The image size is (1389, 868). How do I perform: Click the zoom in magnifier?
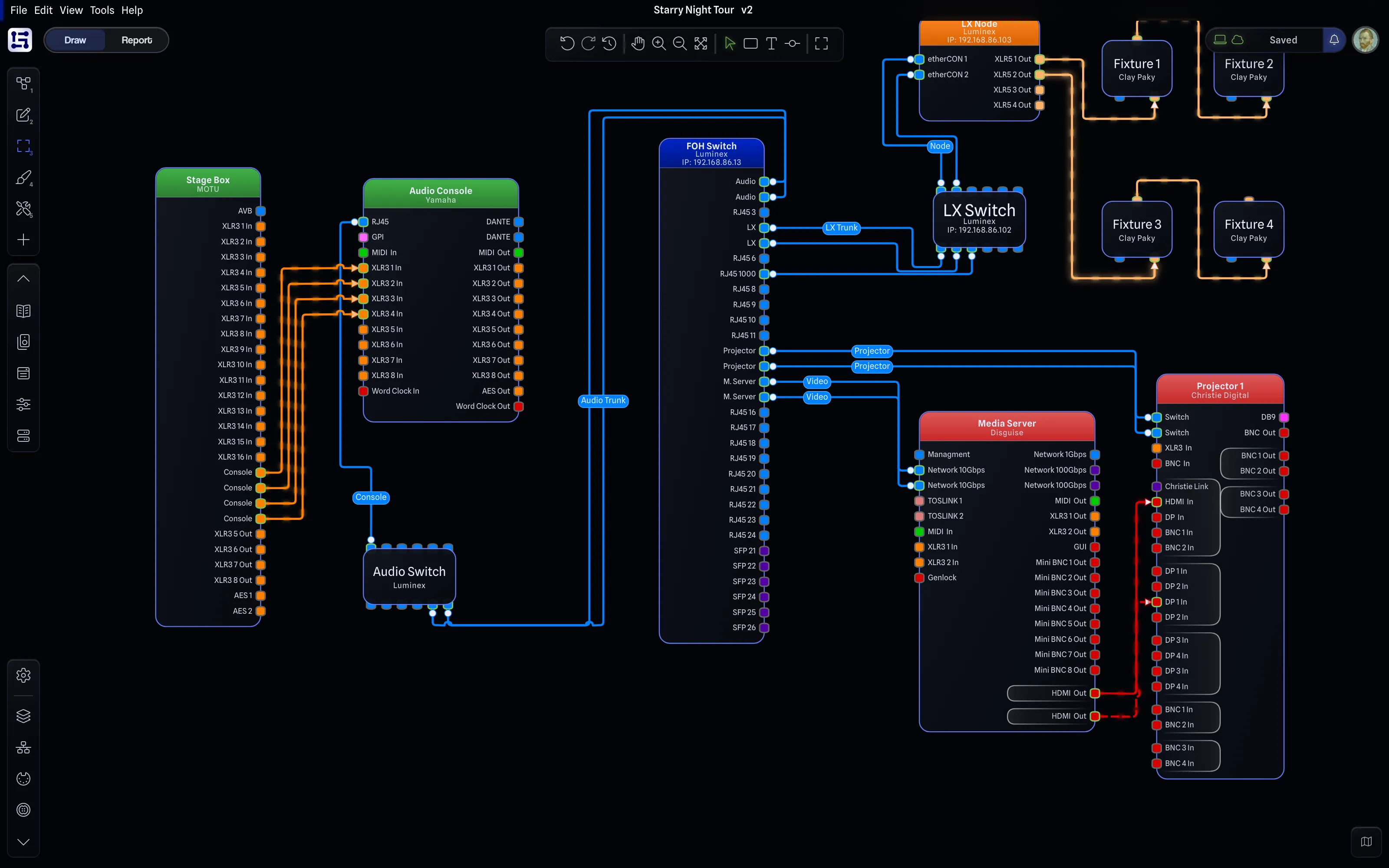coord(659,44)
